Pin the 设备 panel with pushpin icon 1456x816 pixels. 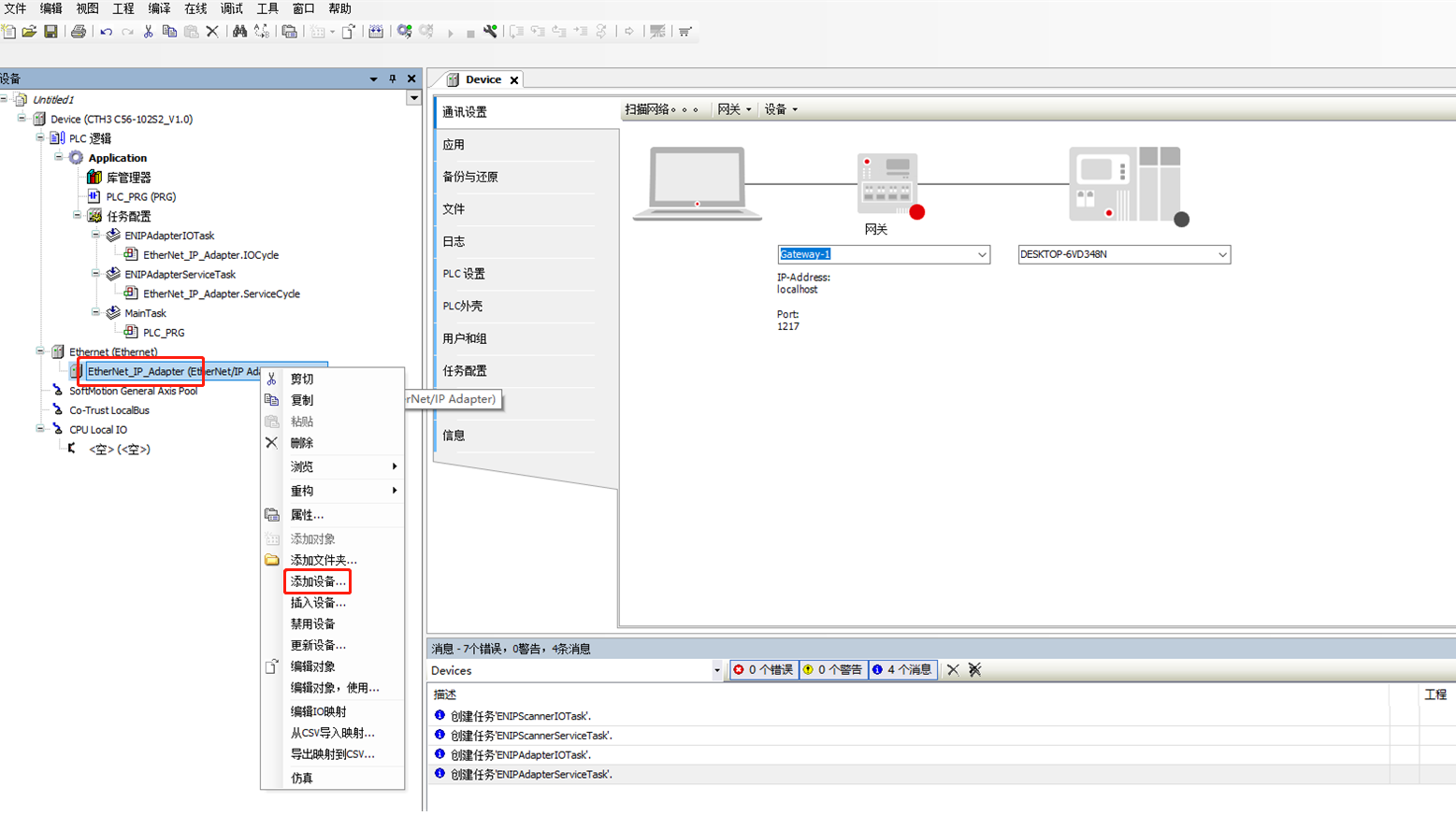[x=393, y=79]
